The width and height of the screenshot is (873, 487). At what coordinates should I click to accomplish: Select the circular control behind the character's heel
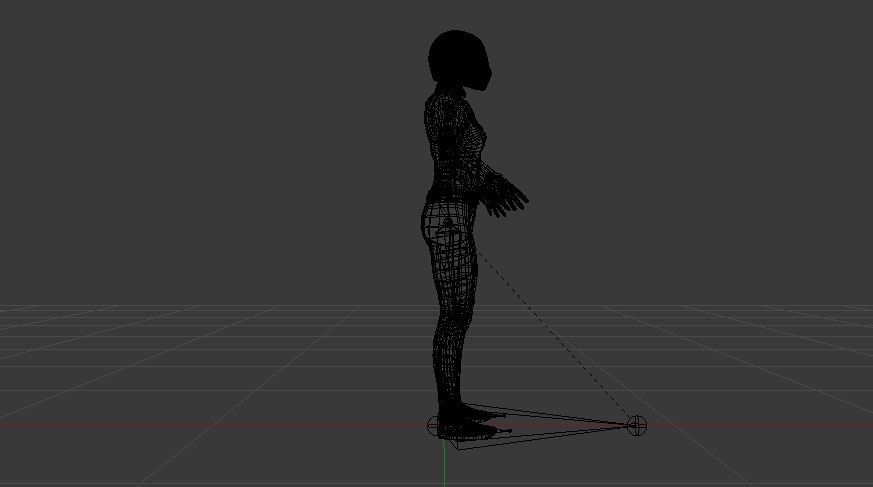[x=433, y=426]
